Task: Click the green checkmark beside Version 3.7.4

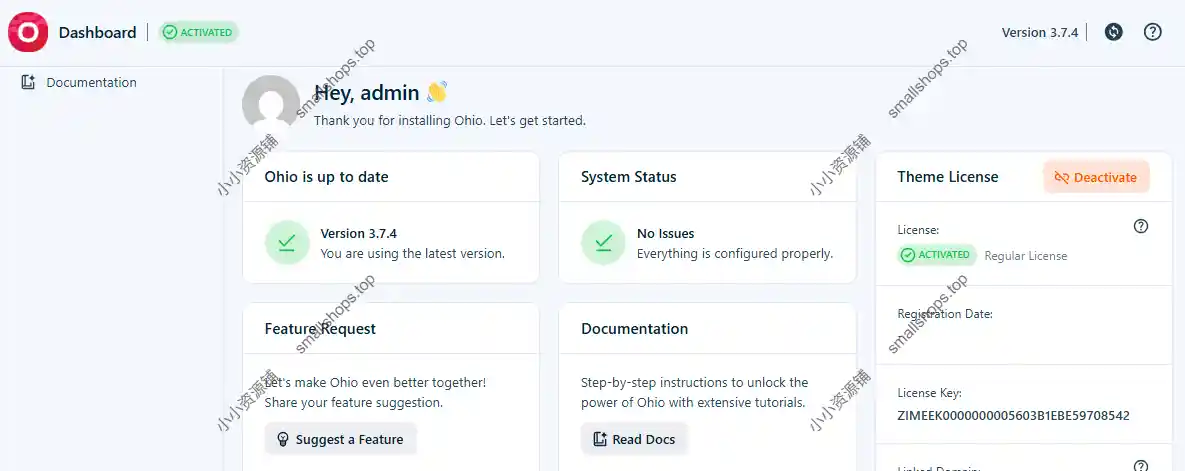Action: [287, 243]
